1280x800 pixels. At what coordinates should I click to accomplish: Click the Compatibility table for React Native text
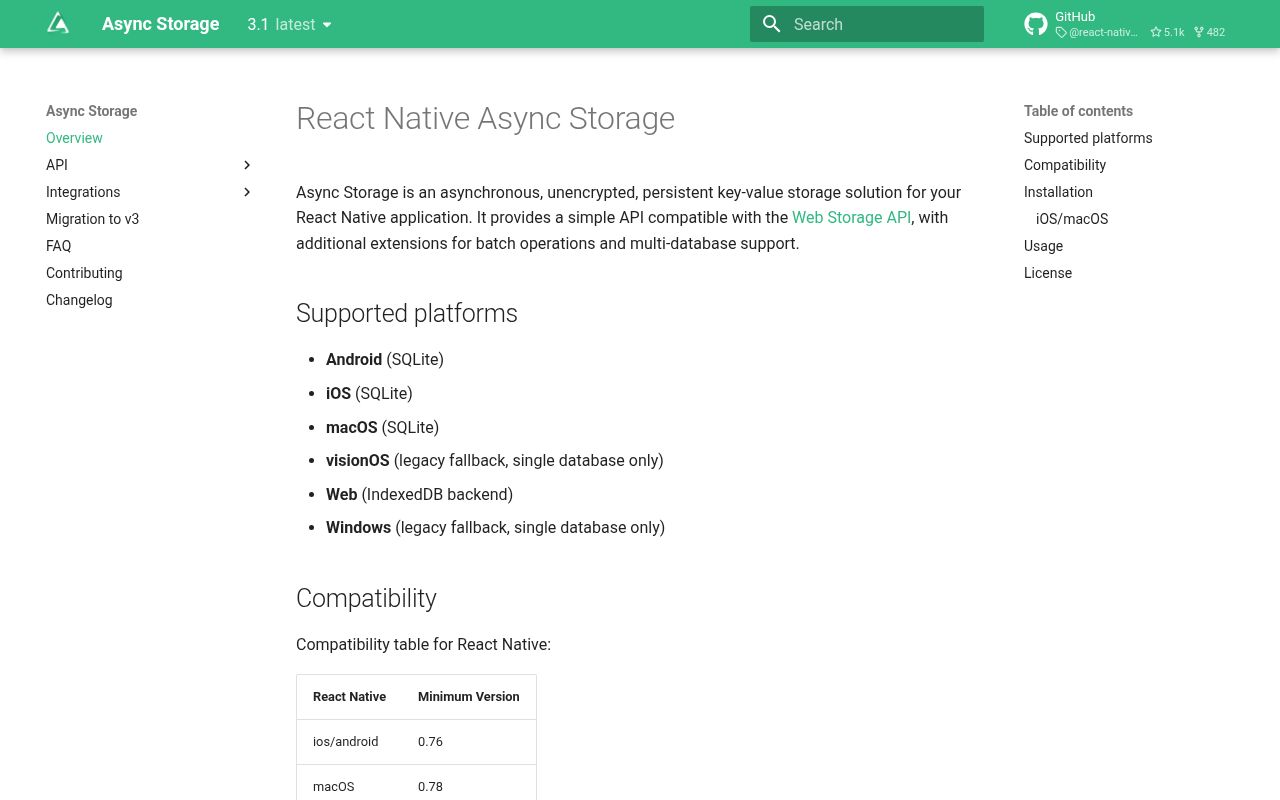point(423,644)
